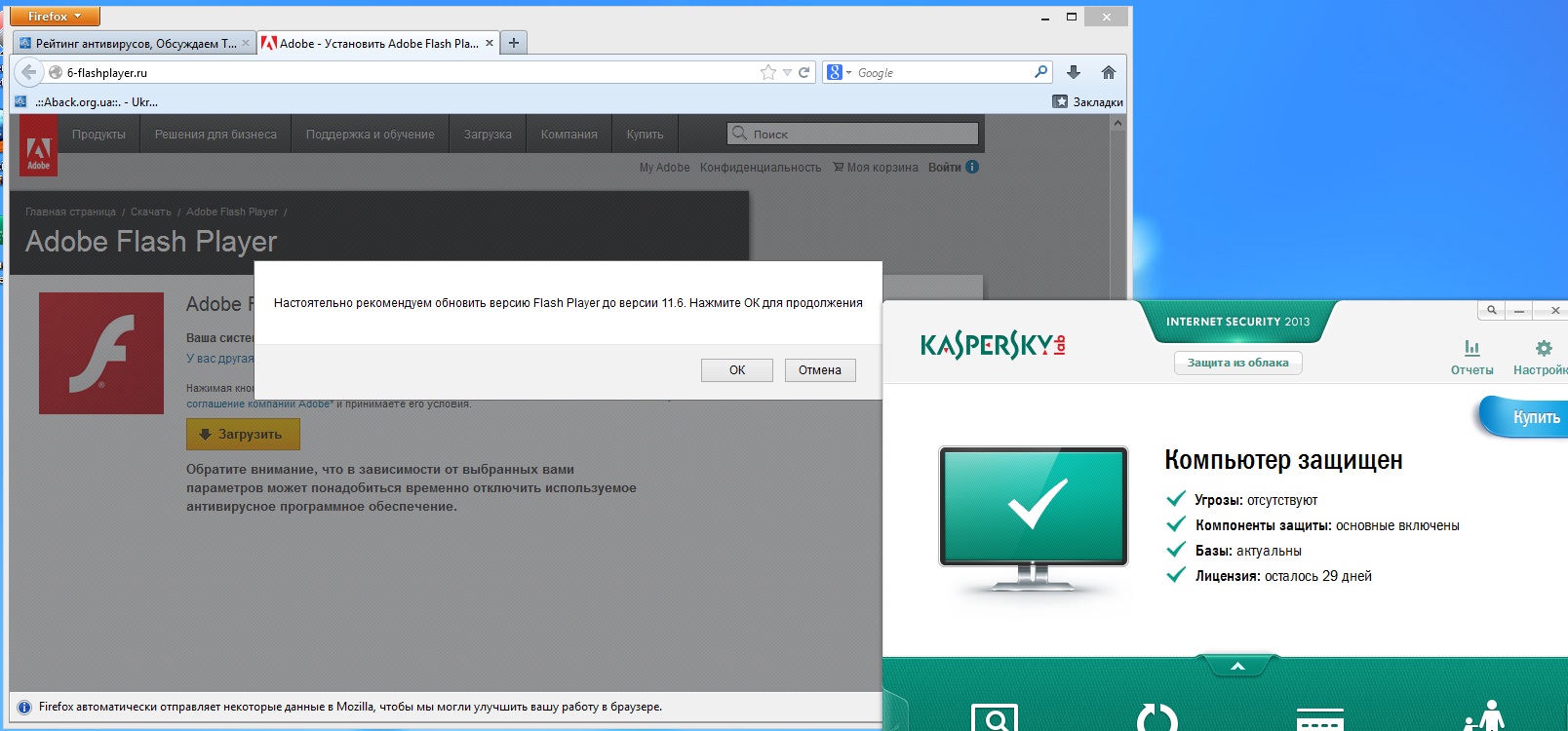This screenshot has width=1568, height=731.
Task: Close the Adobe Flash Player tab
Action: (490, 44)
